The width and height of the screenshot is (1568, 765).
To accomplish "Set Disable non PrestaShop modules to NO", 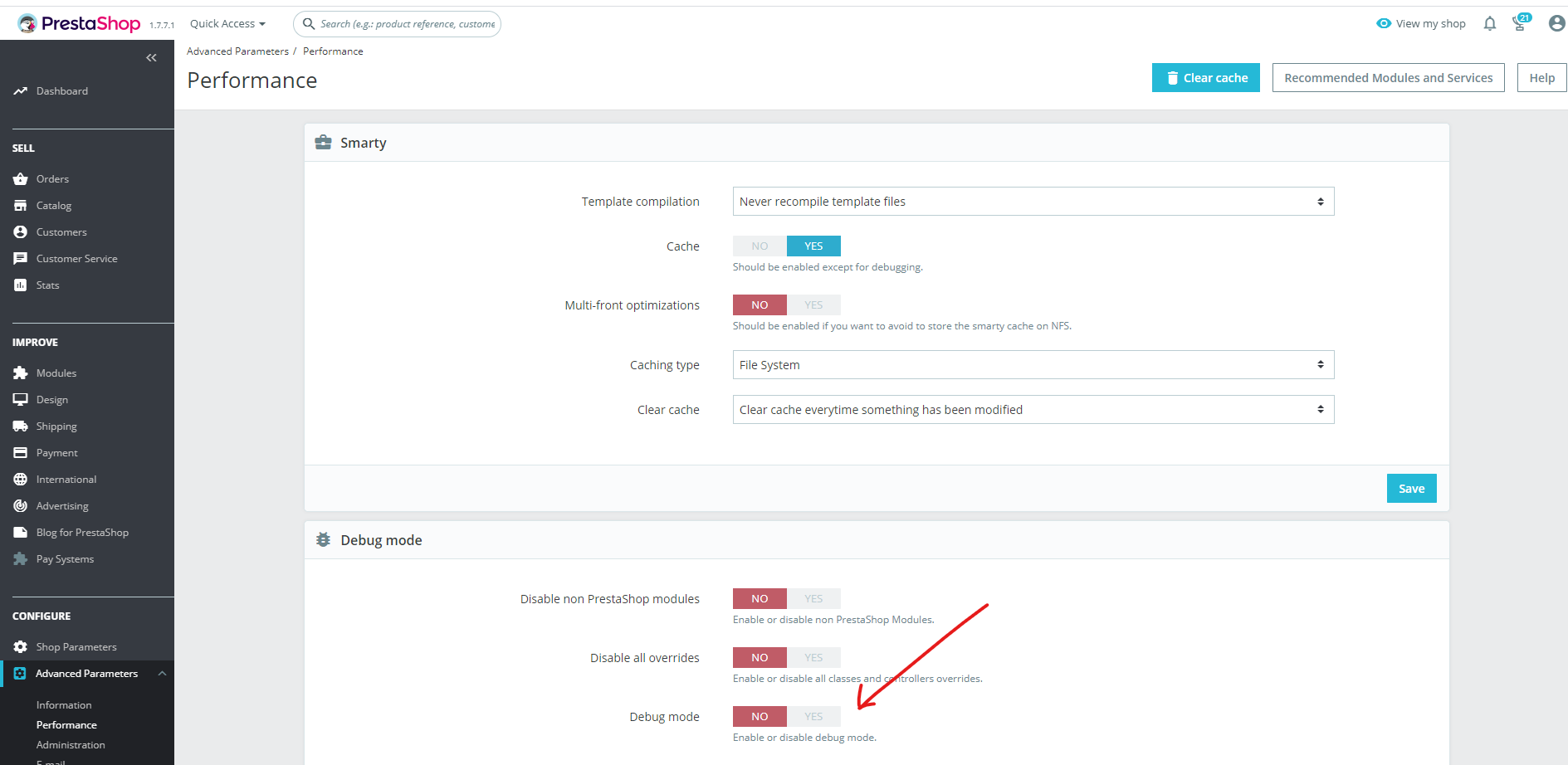I will [x=760, y=599].
